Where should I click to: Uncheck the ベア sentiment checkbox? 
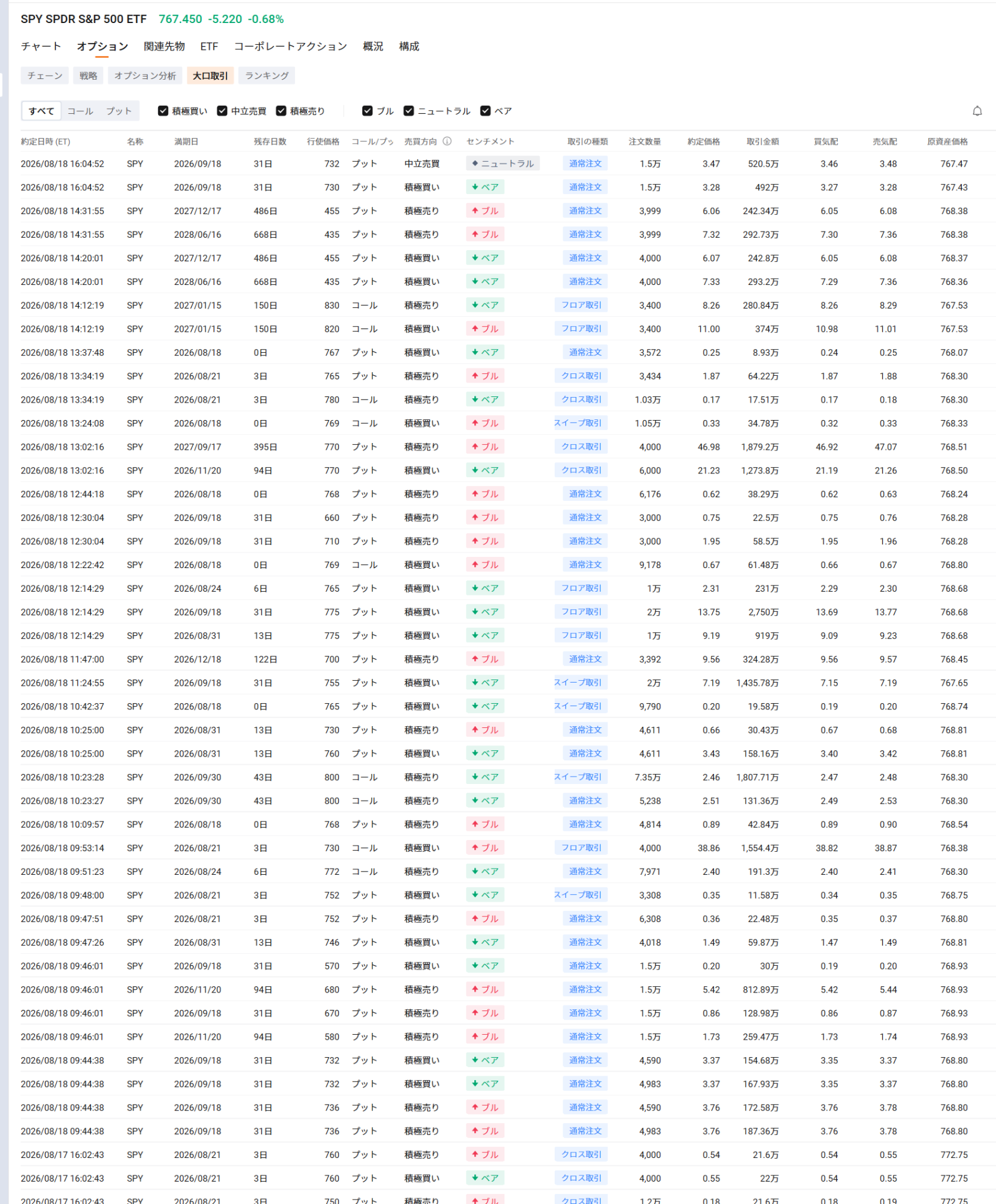tap(486, 111)
